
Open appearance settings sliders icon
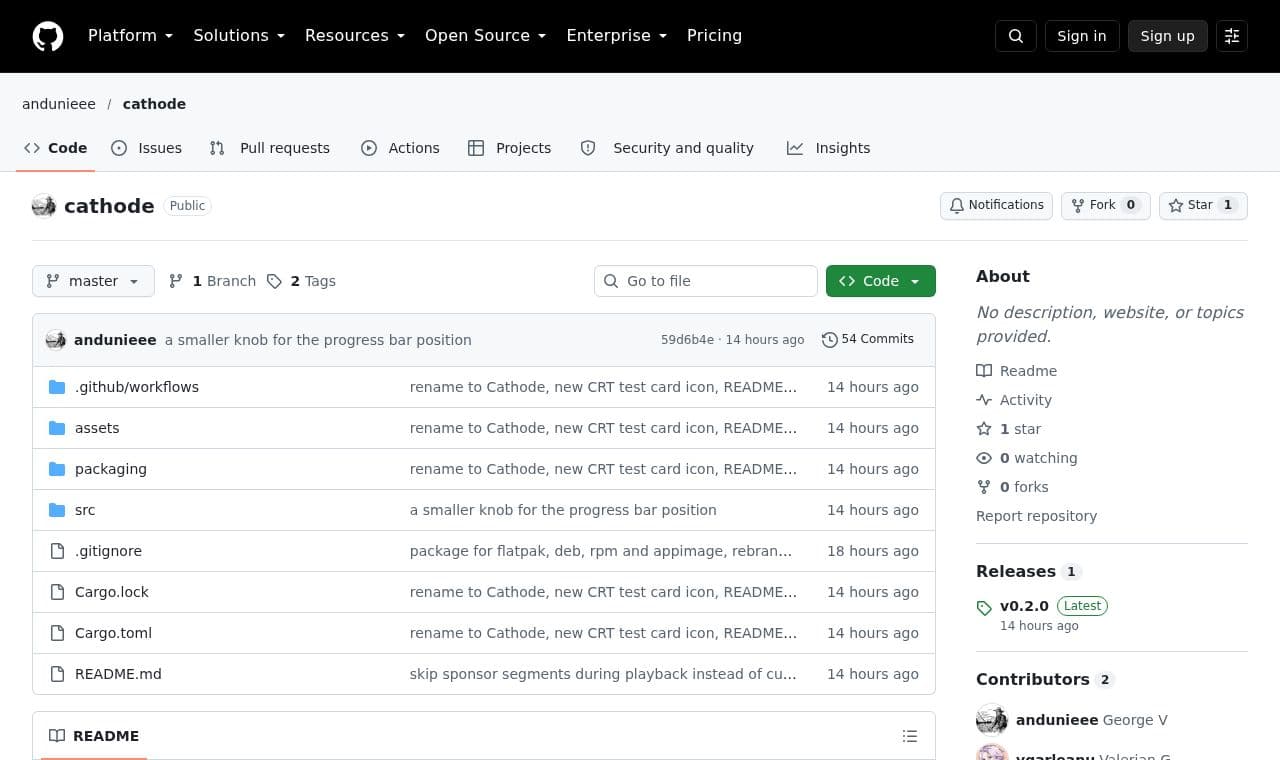tap(1232, 36)
